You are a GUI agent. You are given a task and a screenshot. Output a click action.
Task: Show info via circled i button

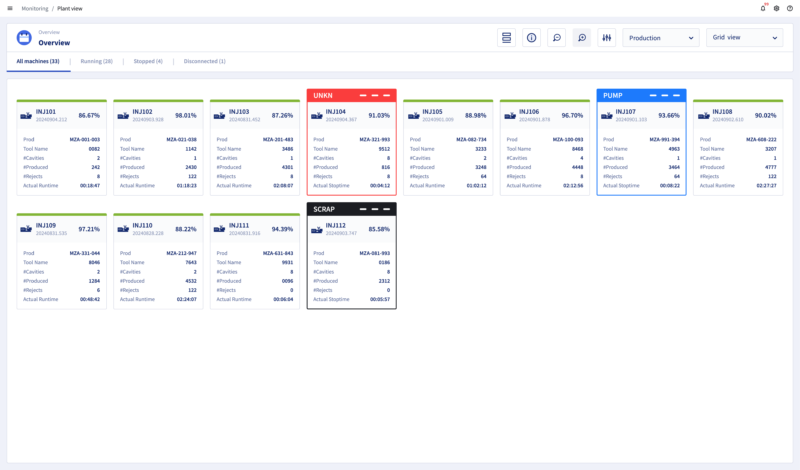point(532,37)
